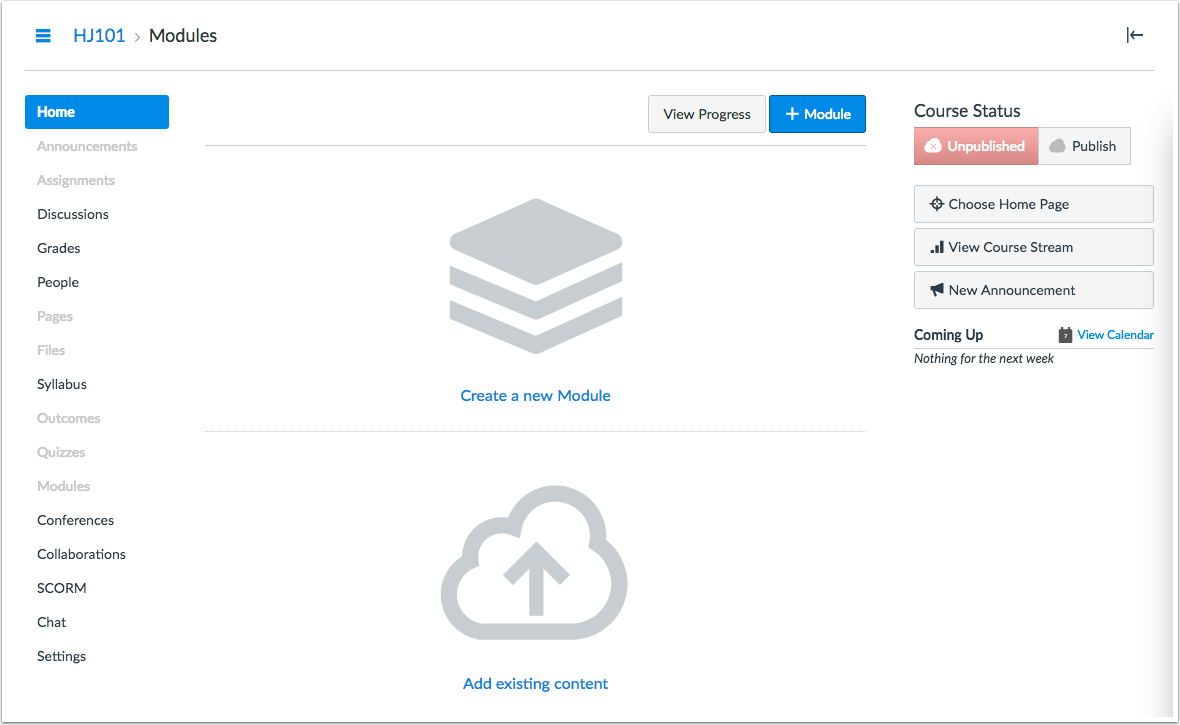This screenshot has height=725, width=1180.
Task: Open Conferences in the course menu
Action: [75, 520]
